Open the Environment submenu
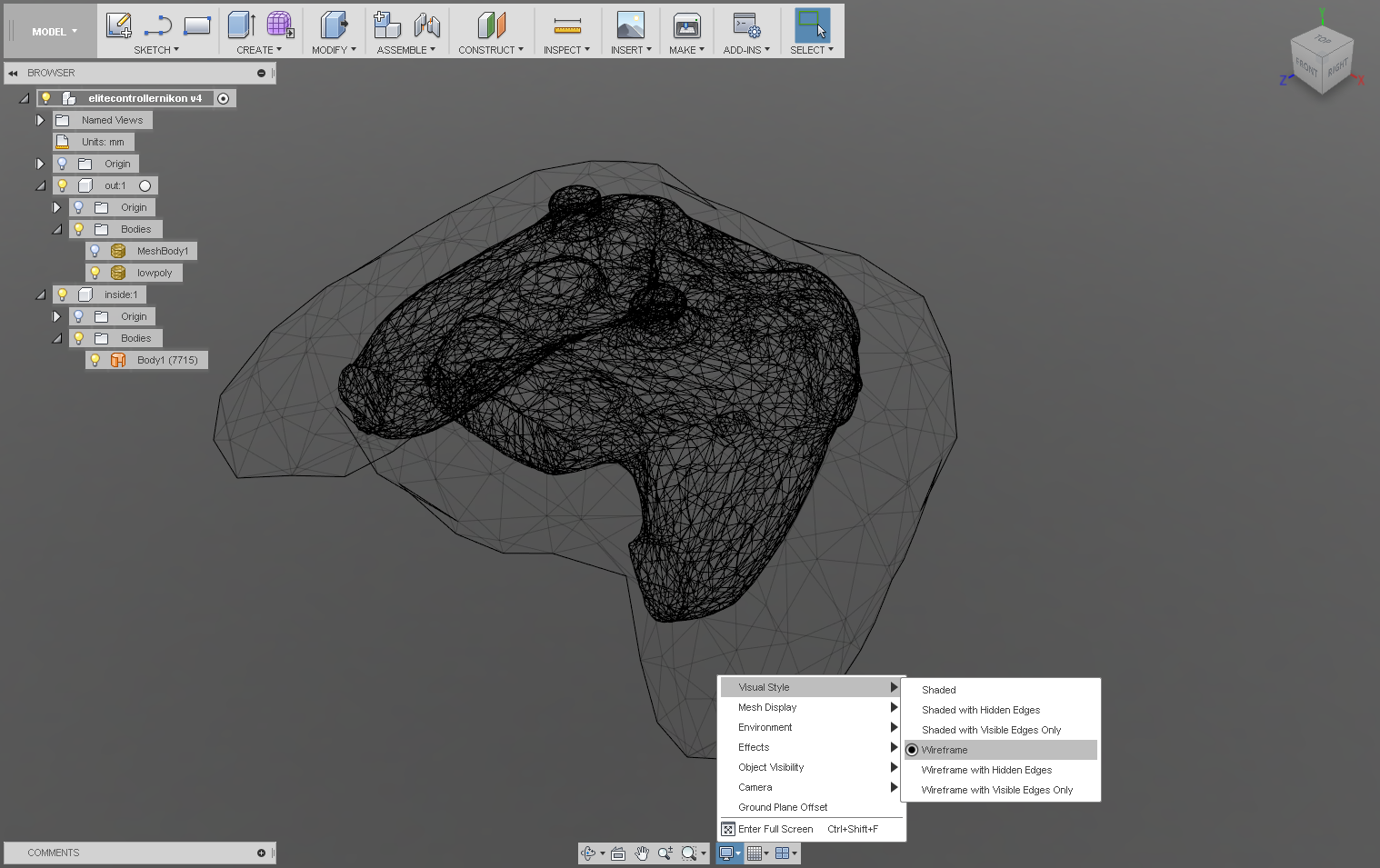Image resolution: width=1380 pixels, height=868 pixels. click(812, 727)
